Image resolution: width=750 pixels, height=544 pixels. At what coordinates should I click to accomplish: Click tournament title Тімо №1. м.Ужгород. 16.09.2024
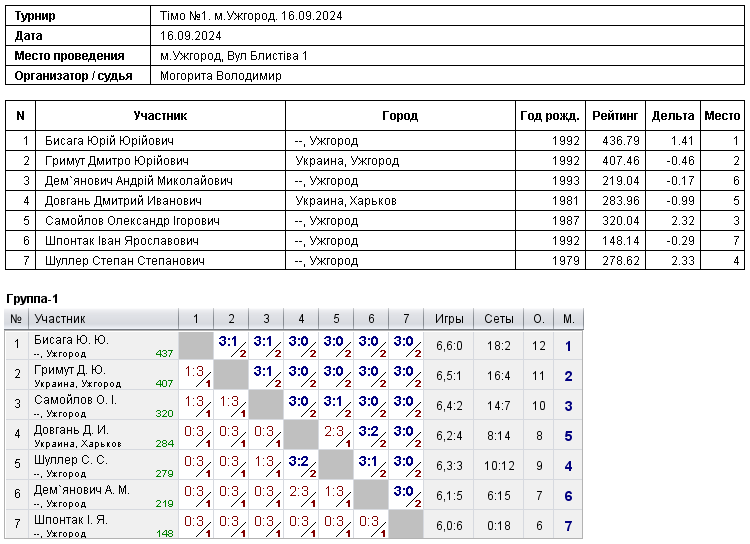coord(251,16)
